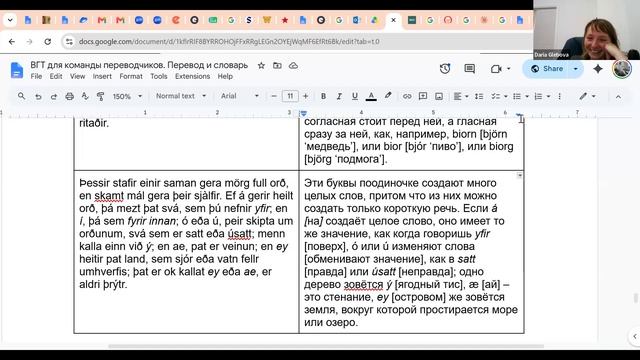Adjust line and paragraph spacing
Image resolution: width=640 pixels, height=360 pixels.
tap(479, 96)
